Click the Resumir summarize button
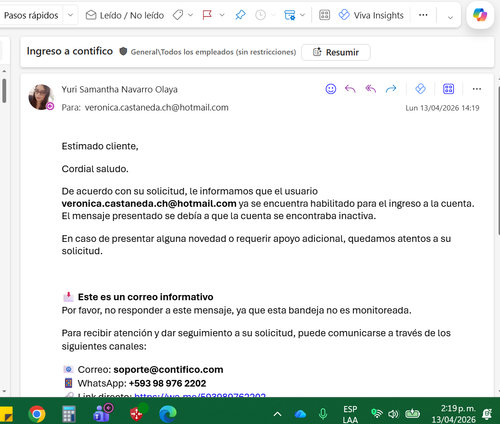The width and height of the screenshot is (500, 424). (x=336, y=52)
